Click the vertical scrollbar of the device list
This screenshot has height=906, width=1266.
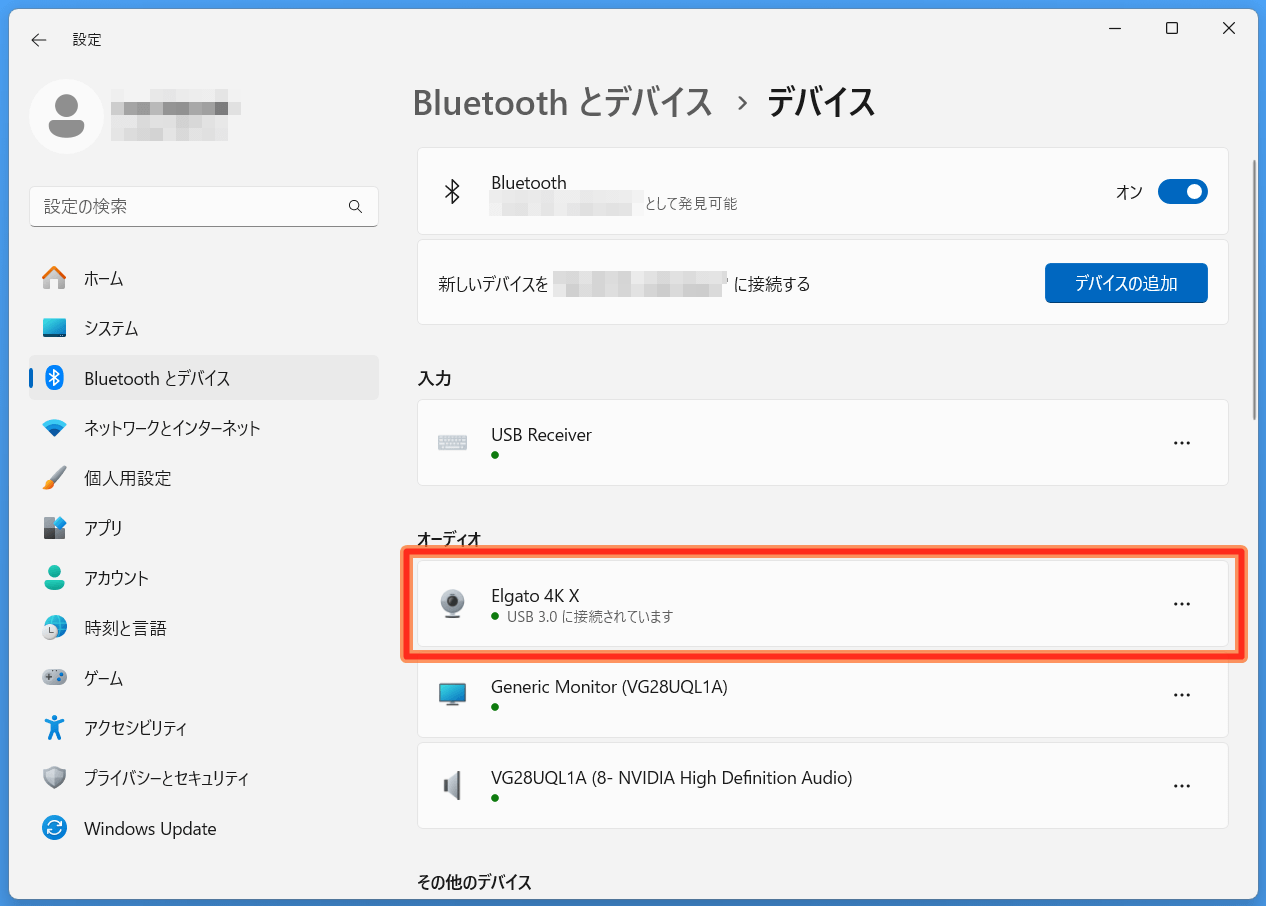click(1254, 290)
